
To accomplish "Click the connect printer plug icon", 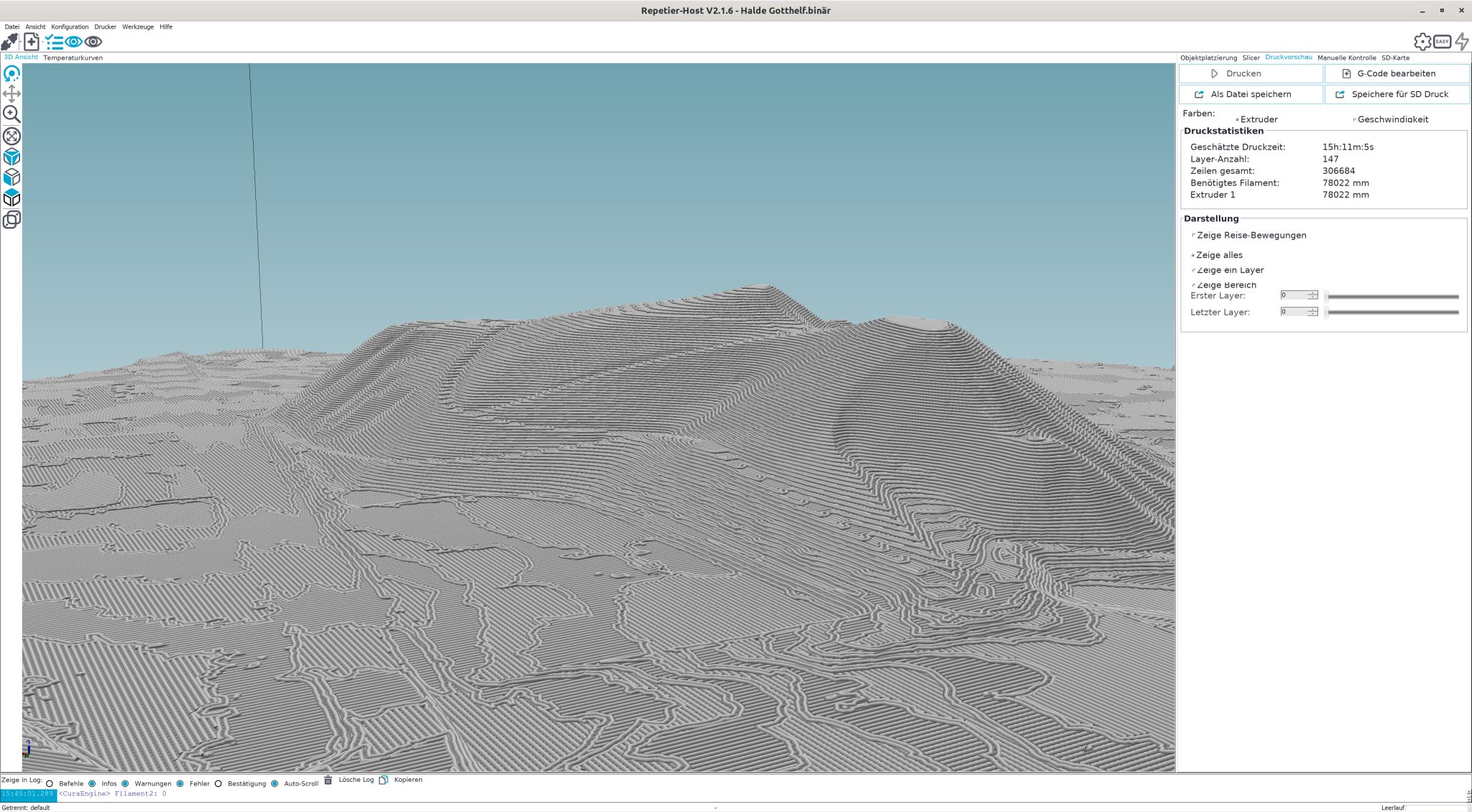I will coord(10,42).
